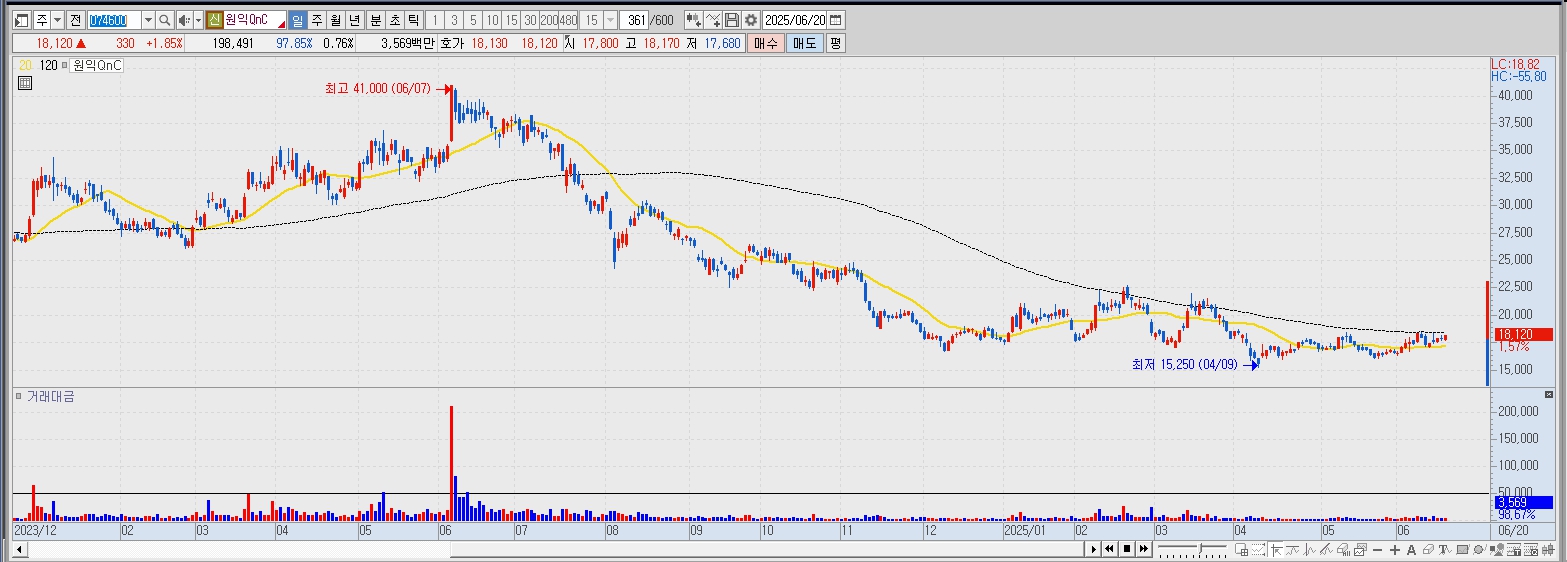Click the 원익QnC series label on chart

click(97, 65)
